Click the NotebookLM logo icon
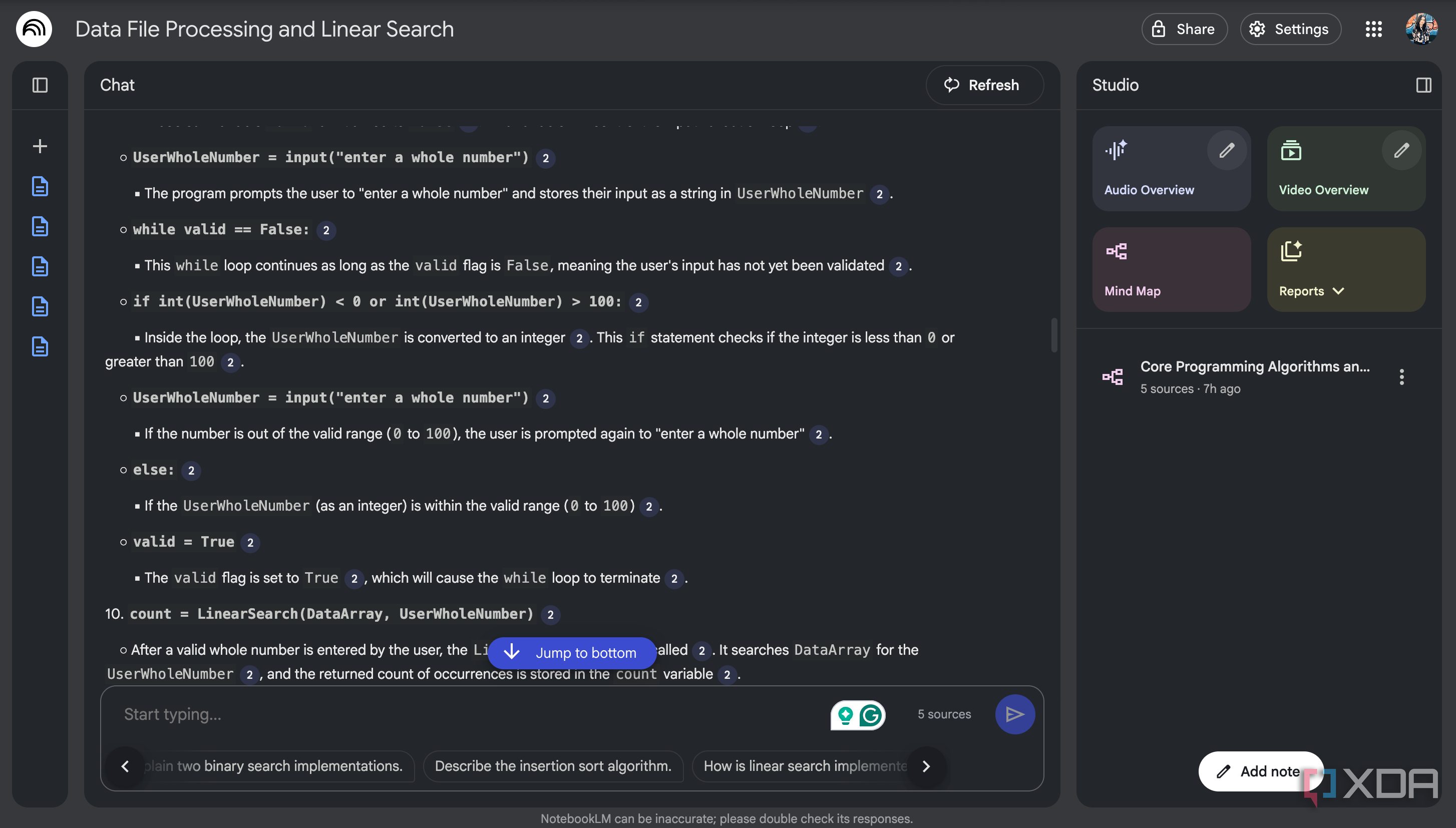The height and width of the screenshot is (828, 1456). (x=34, y=29)
